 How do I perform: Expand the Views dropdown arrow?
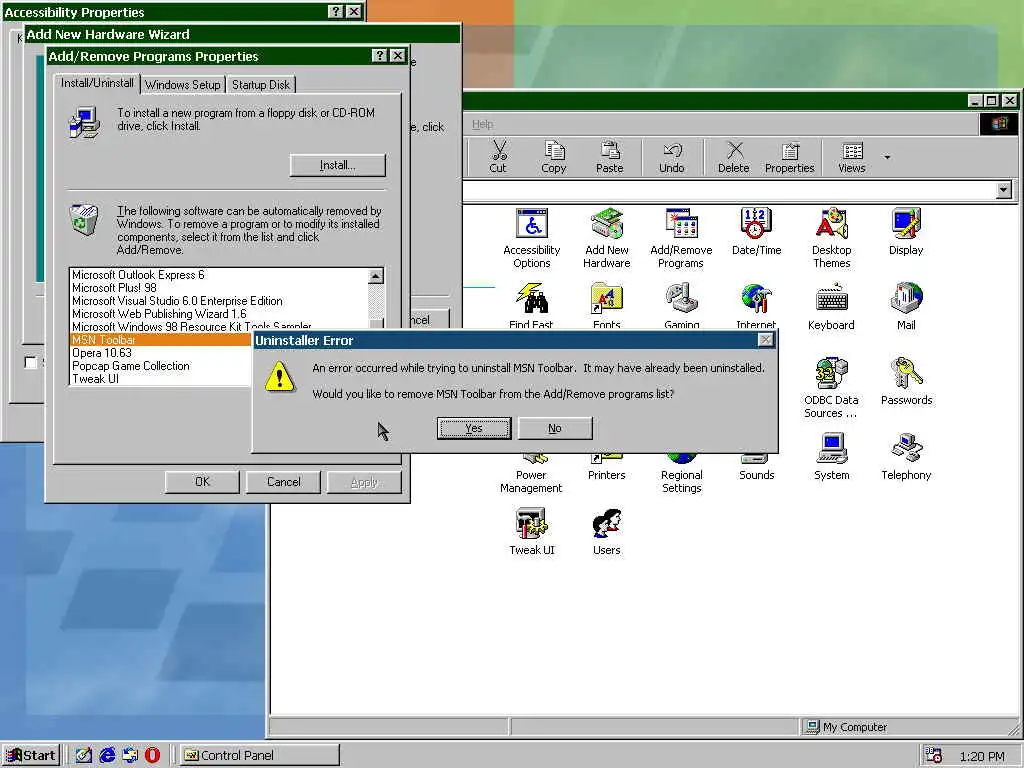click(x=887, y=157)
